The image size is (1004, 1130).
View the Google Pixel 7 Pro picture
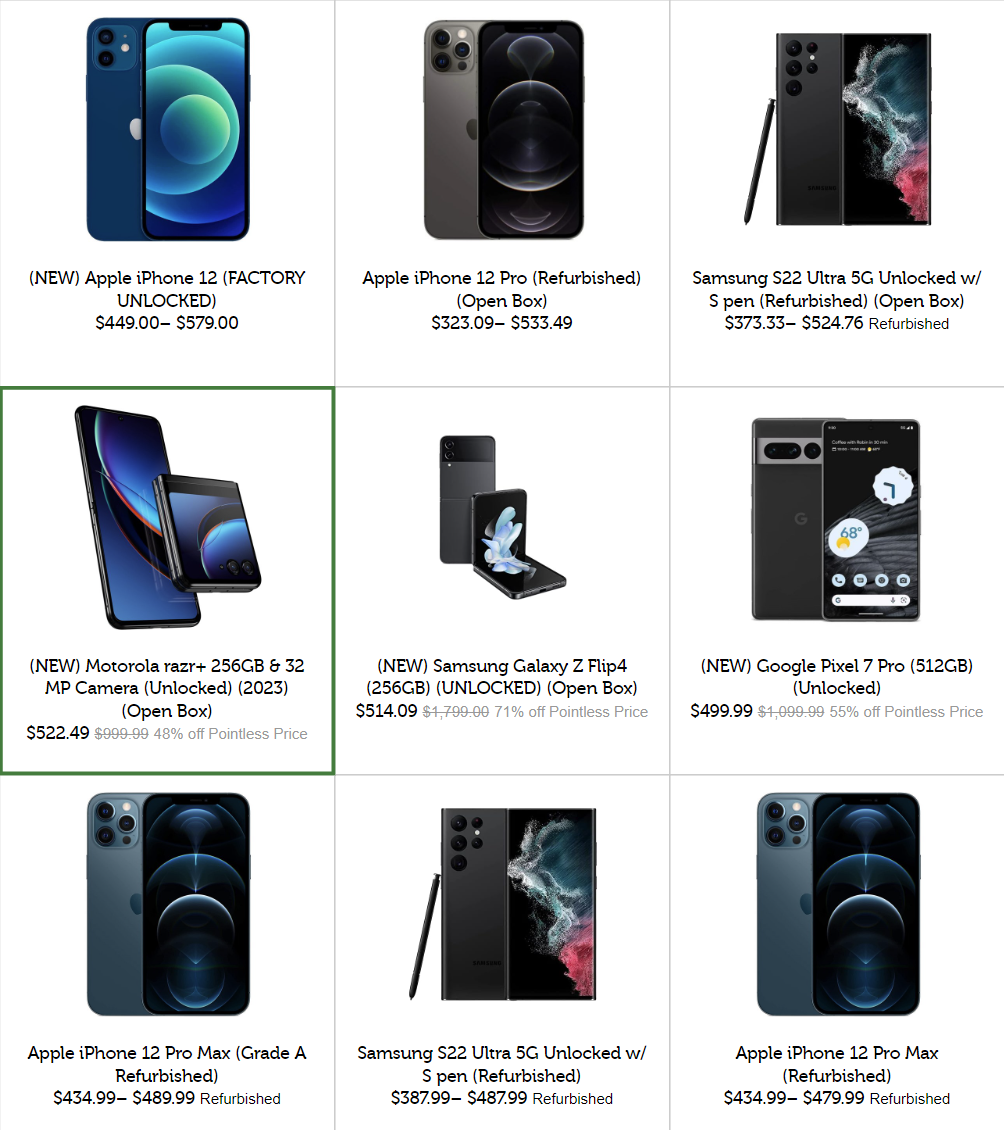(836, 519)
